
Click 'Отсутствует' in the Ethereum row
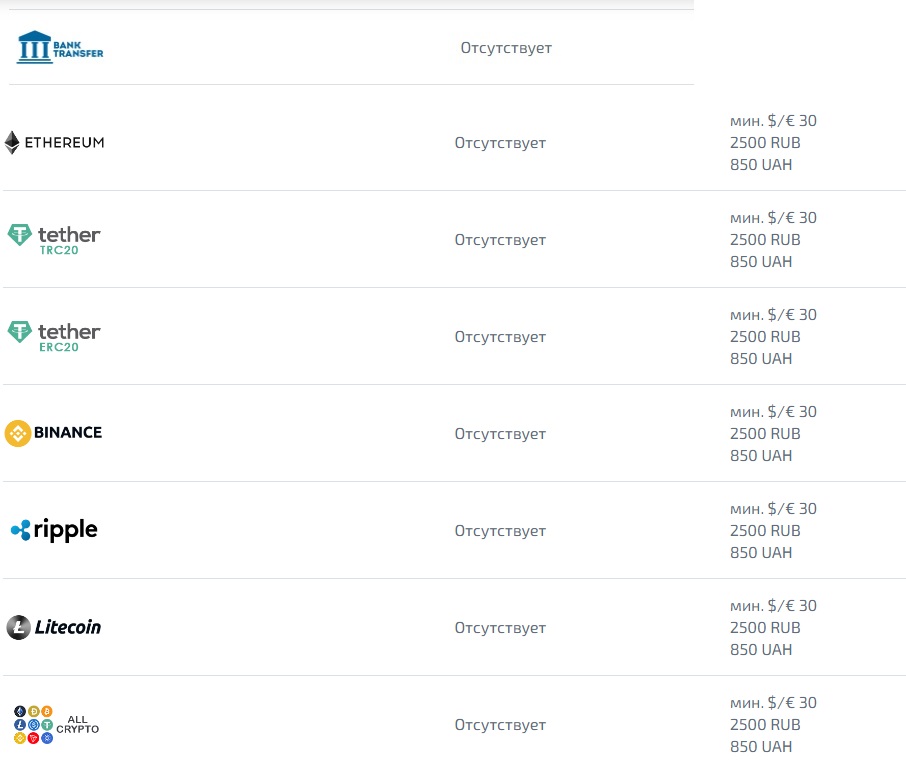point(500,143)
